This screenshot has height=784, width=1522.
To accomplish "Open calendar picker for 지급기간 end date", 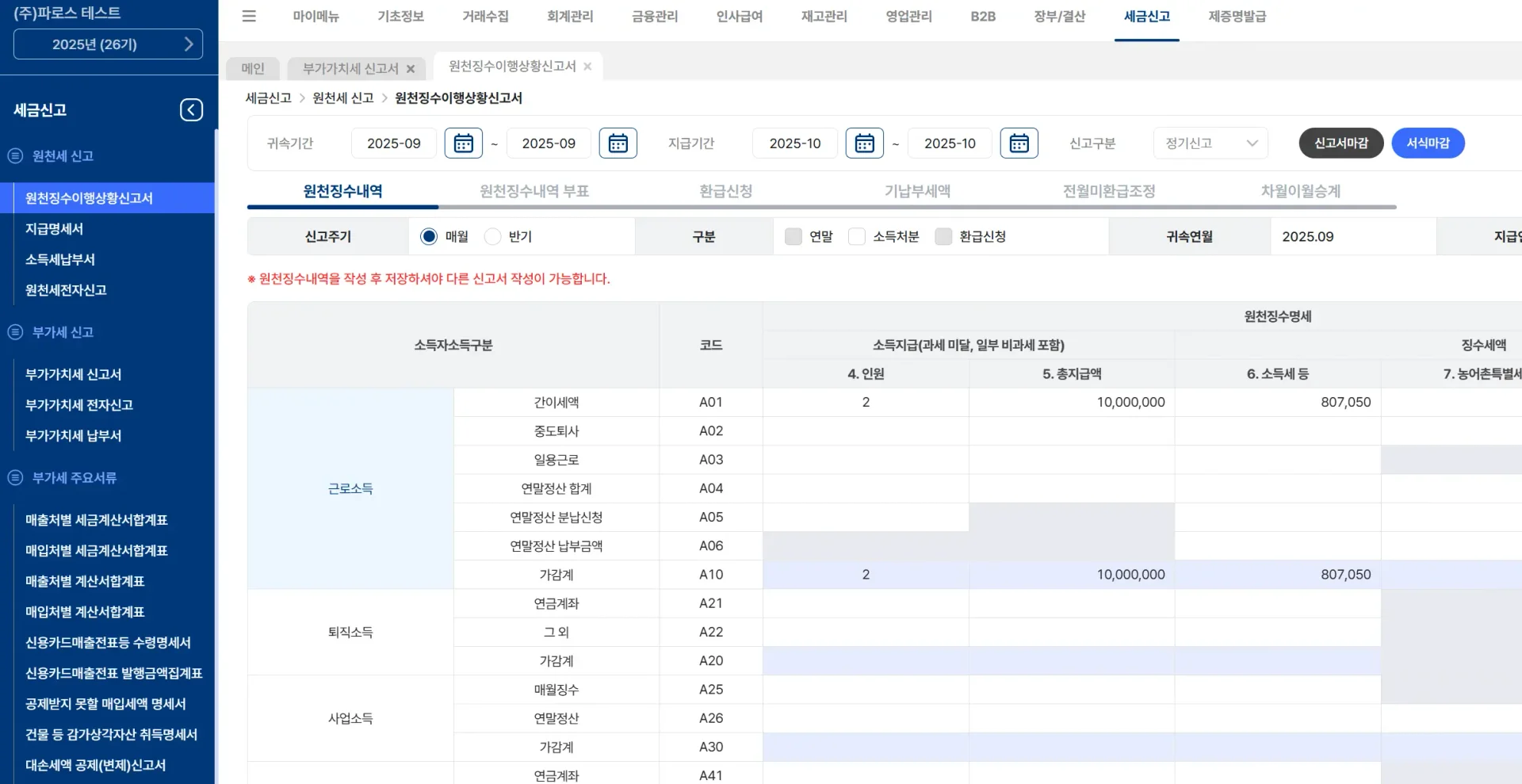I will 1019,143.
